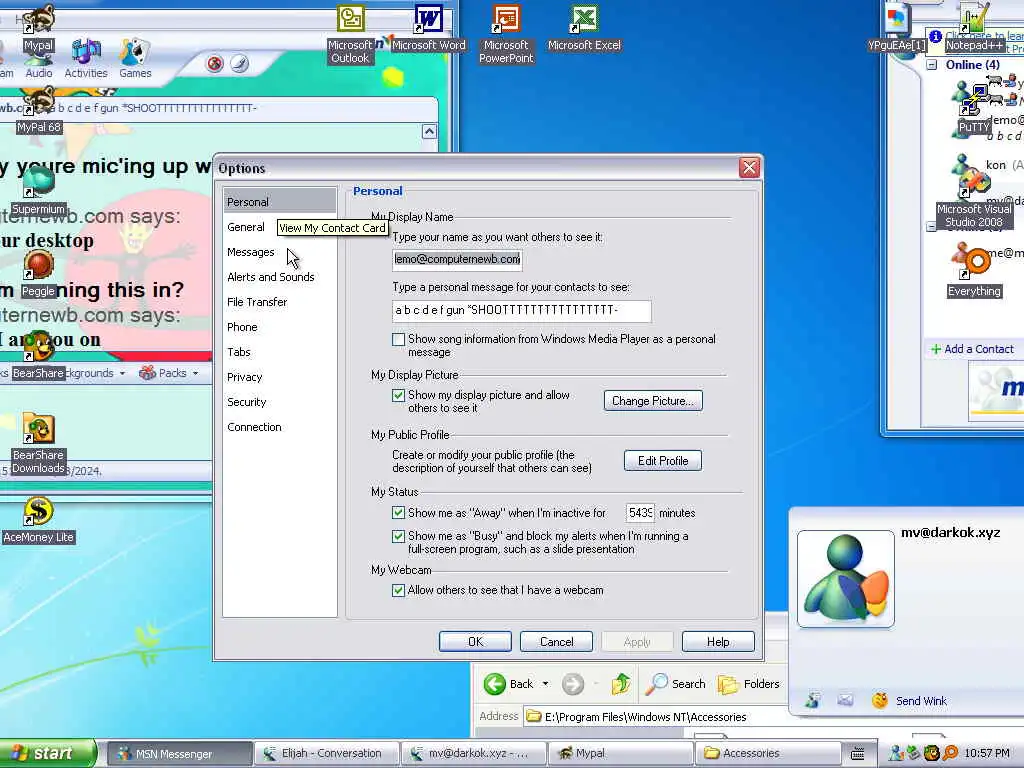Viewport: 1024px width, 768px height.
Task: Open the Back button dropdown arrow in Explorer
Action: pyautogui.click(x=545, y=684)
